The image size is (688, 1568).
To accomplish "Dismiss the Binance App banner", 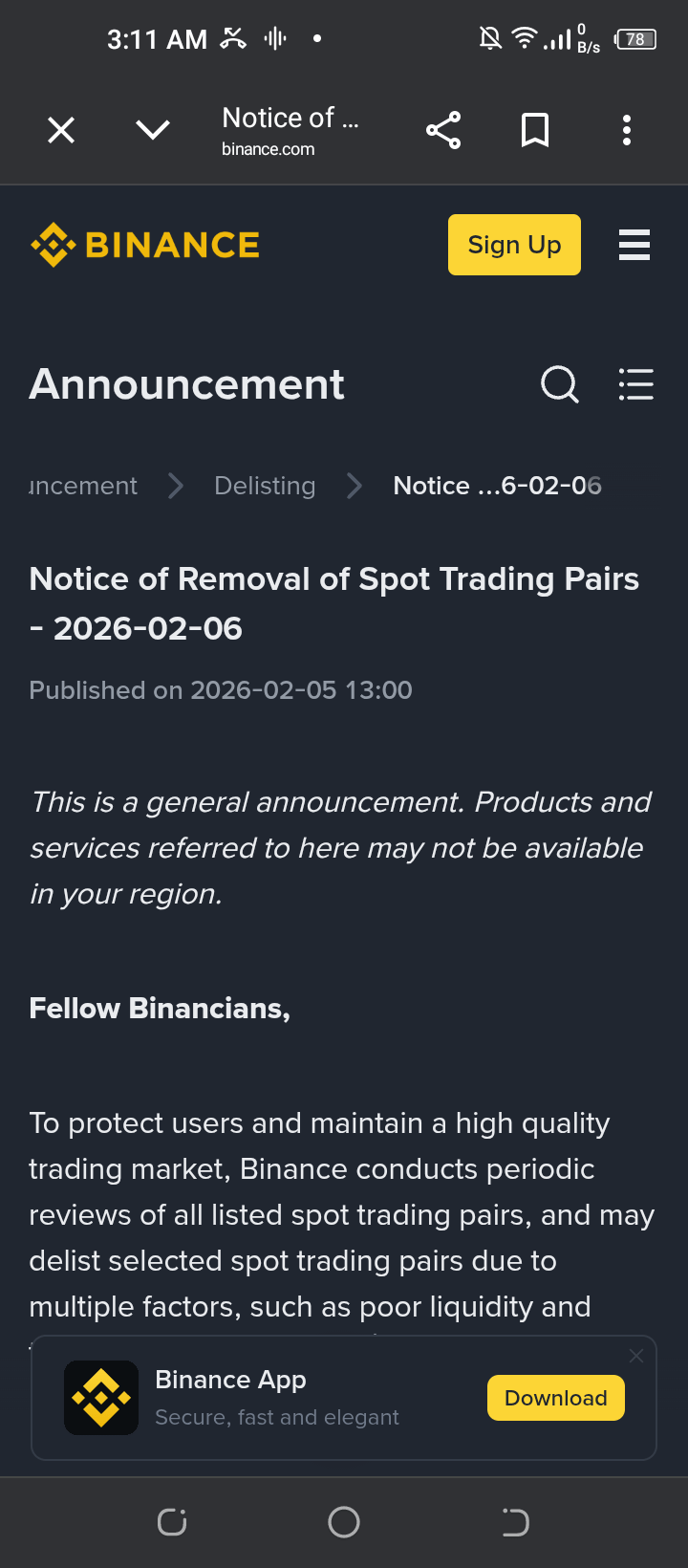I will (x=636, y=1356).
